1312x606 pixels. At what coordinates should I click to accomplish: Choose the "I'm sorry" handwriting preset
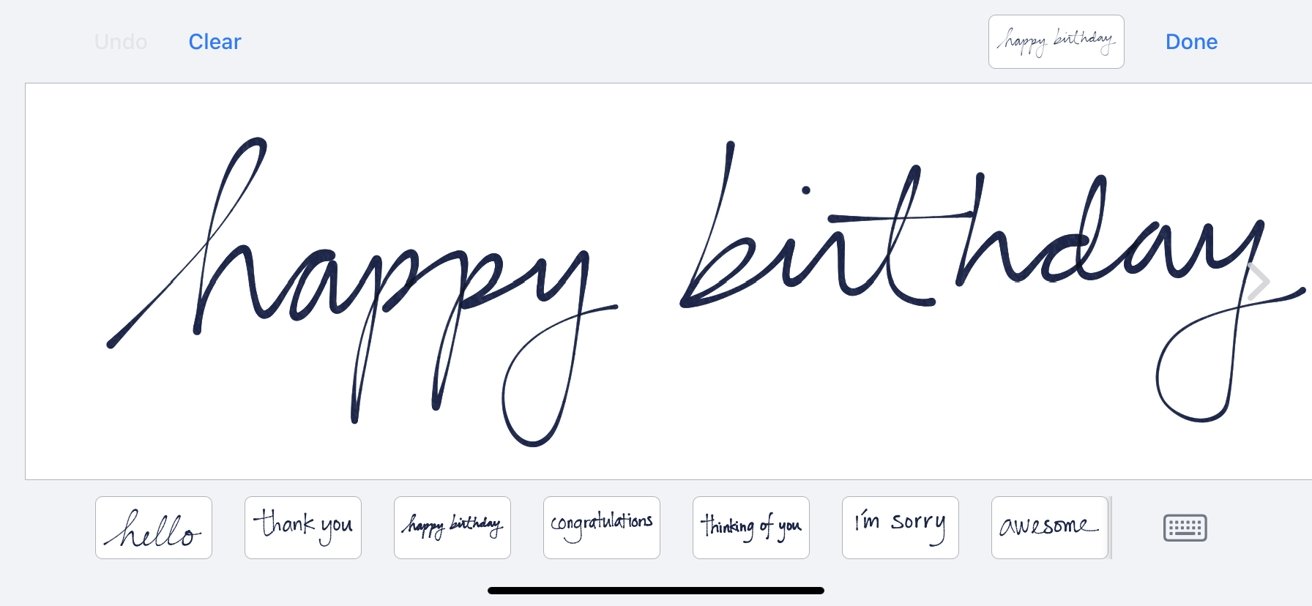tap(900, 527)
